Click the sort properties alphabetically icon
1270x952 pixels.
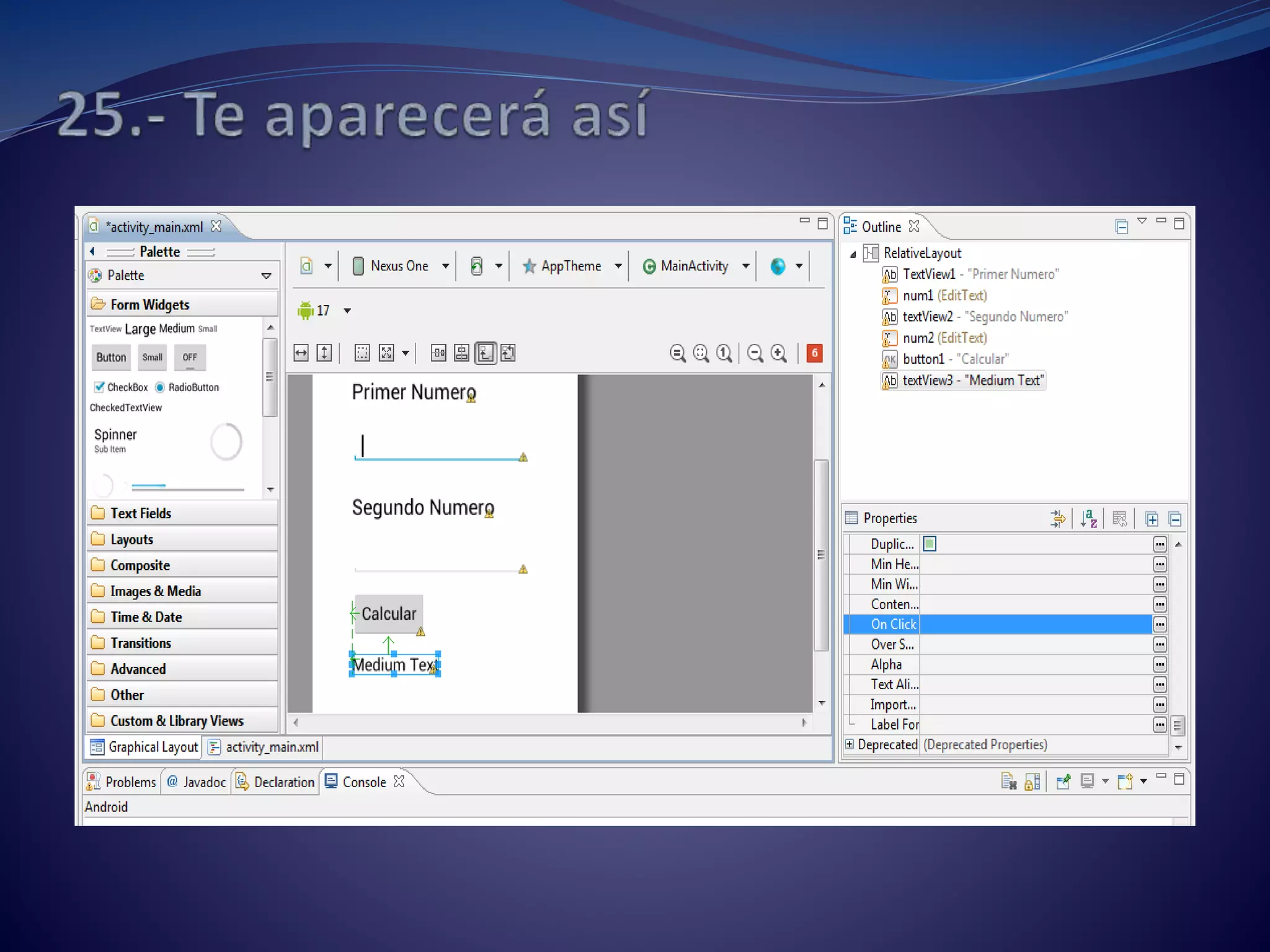pos(1088,519)
